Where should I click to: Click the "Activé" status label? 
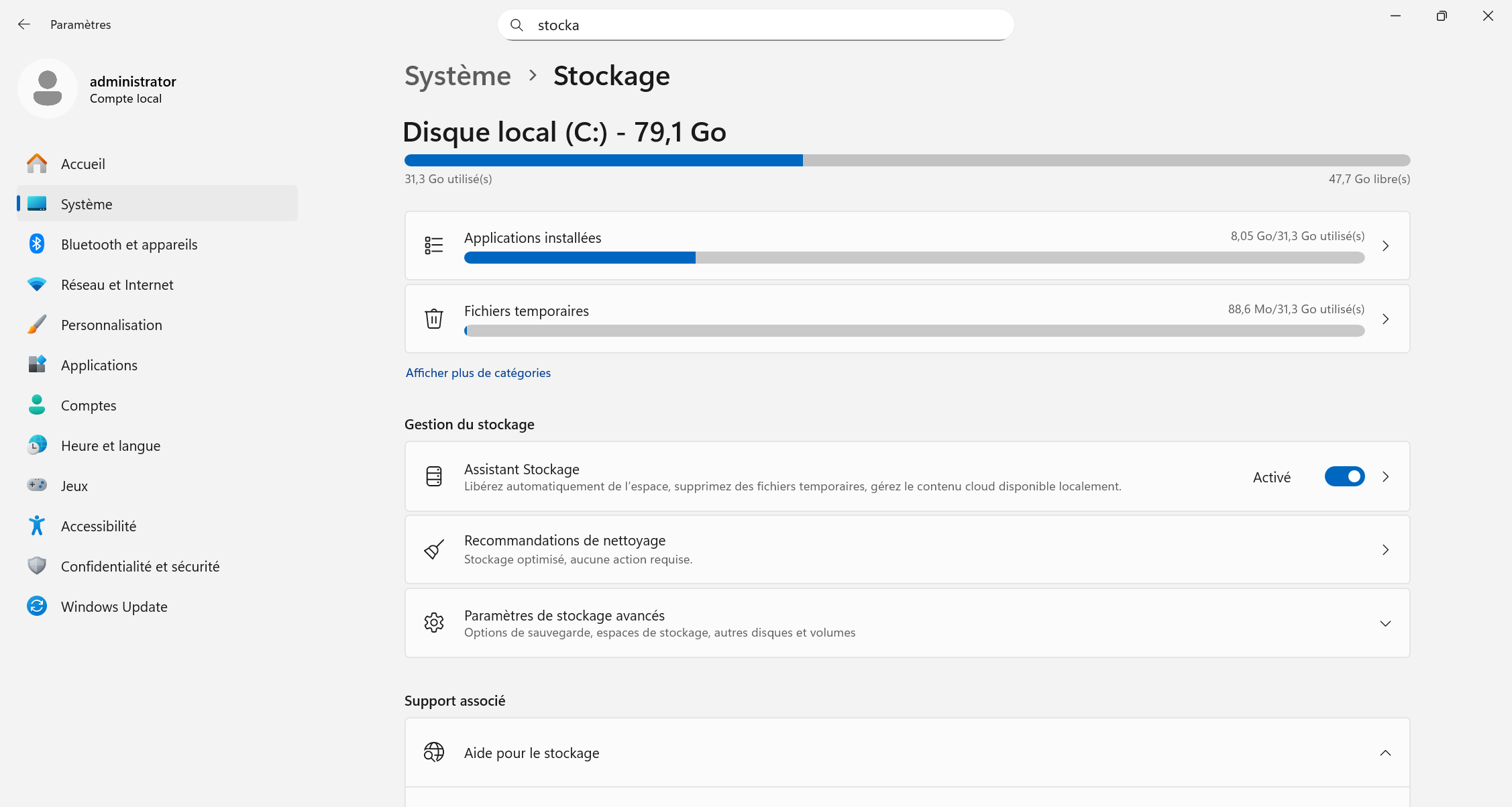pos(1272,477)
